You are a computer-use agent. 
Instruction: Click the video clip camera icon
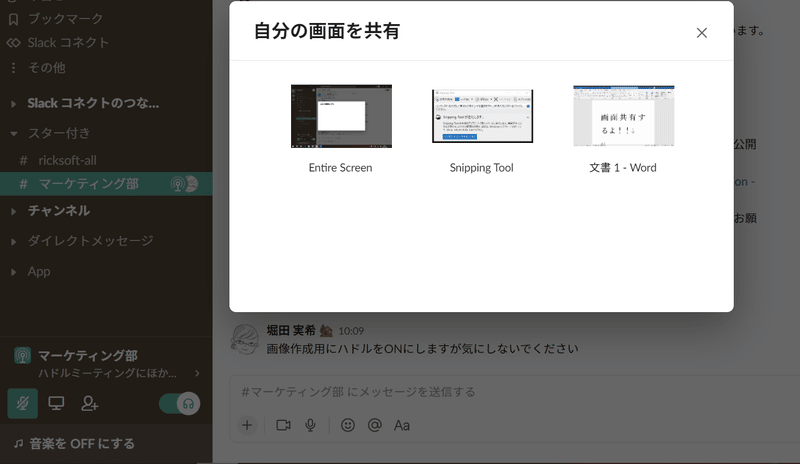point(283,425)
